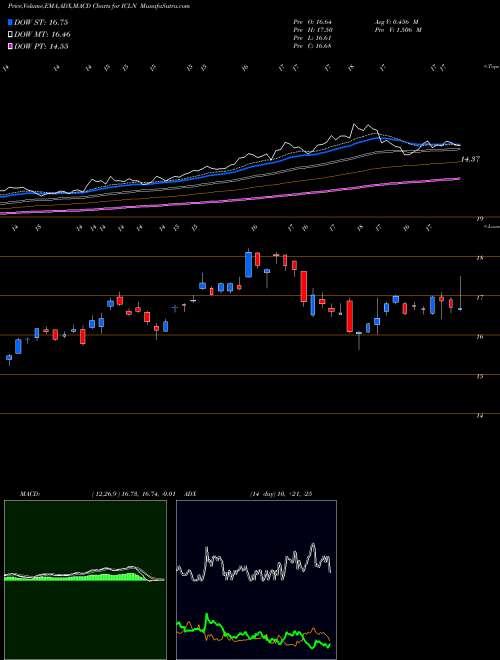
Task: Click the white DOW MT legend swatch
Action: (x=11, y=35)
